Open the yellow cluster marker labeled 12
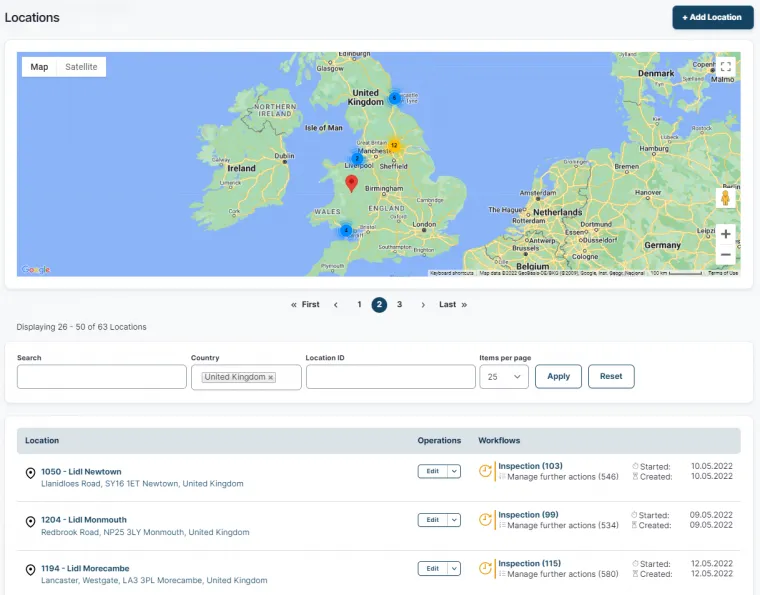The image size is (760, 595). [x=394, y=145]
